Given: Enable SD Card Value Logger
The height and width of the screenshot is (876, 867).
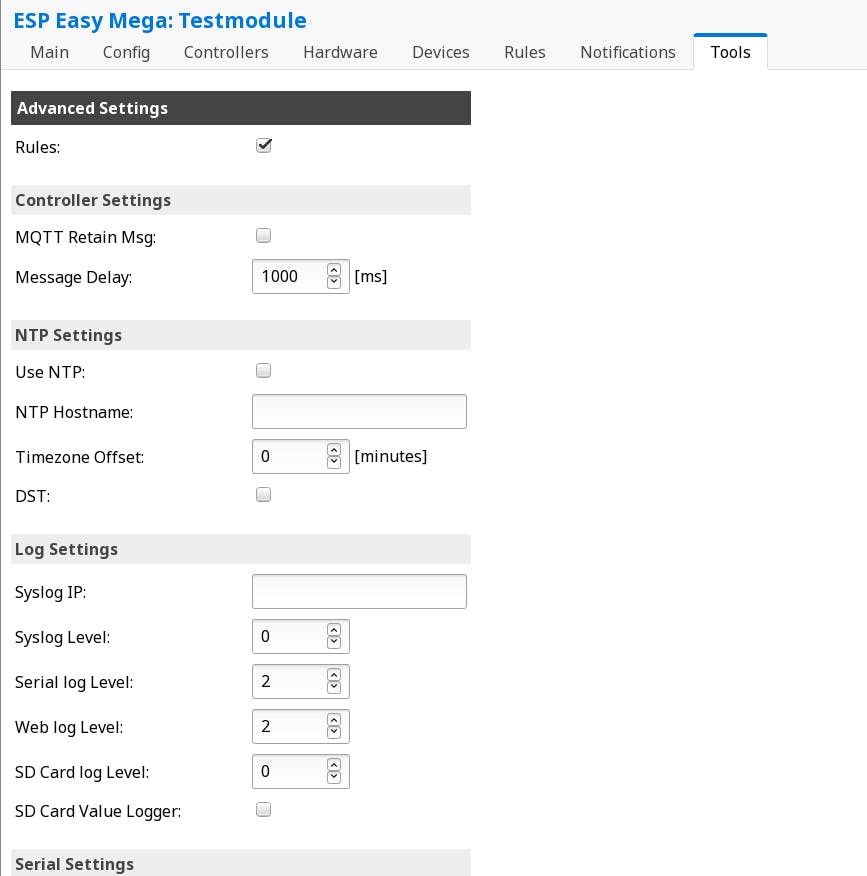Looking at the screenshot, I should tap(264, 809).
